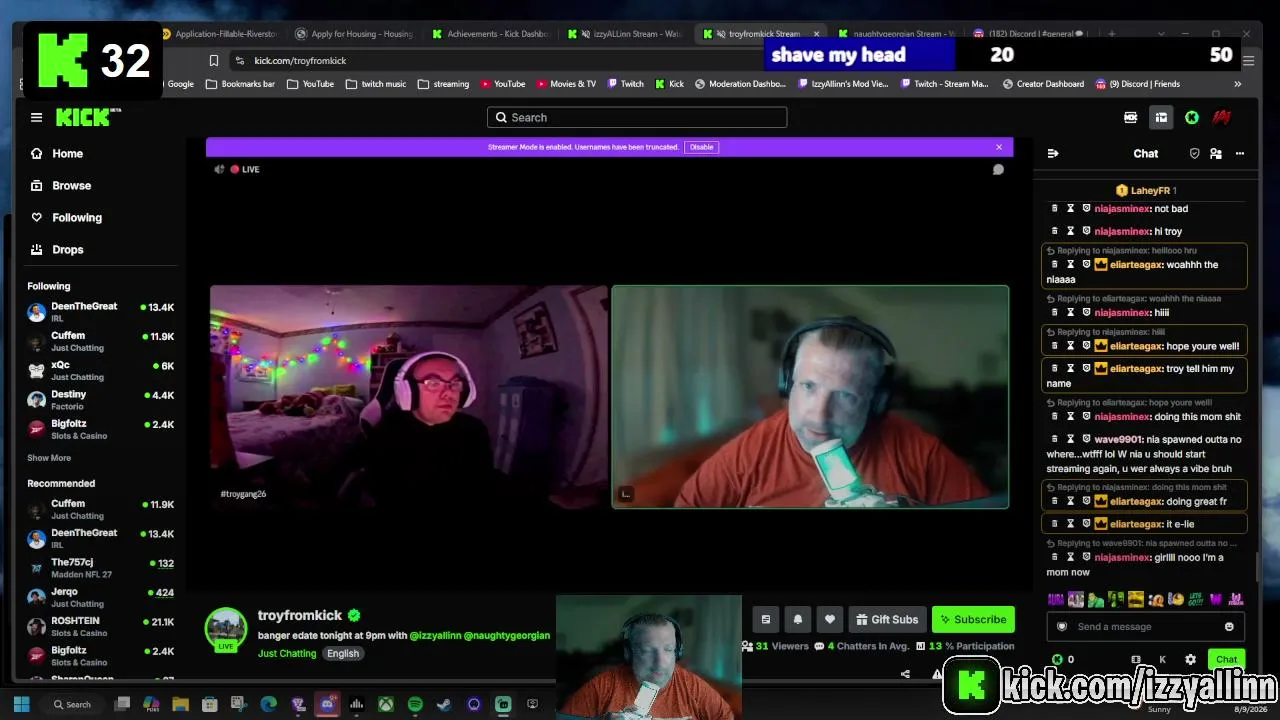Ban niajasminex on 'hiiii' message
Viewport: 1280px width, 720px height.
click(1086, 312)
